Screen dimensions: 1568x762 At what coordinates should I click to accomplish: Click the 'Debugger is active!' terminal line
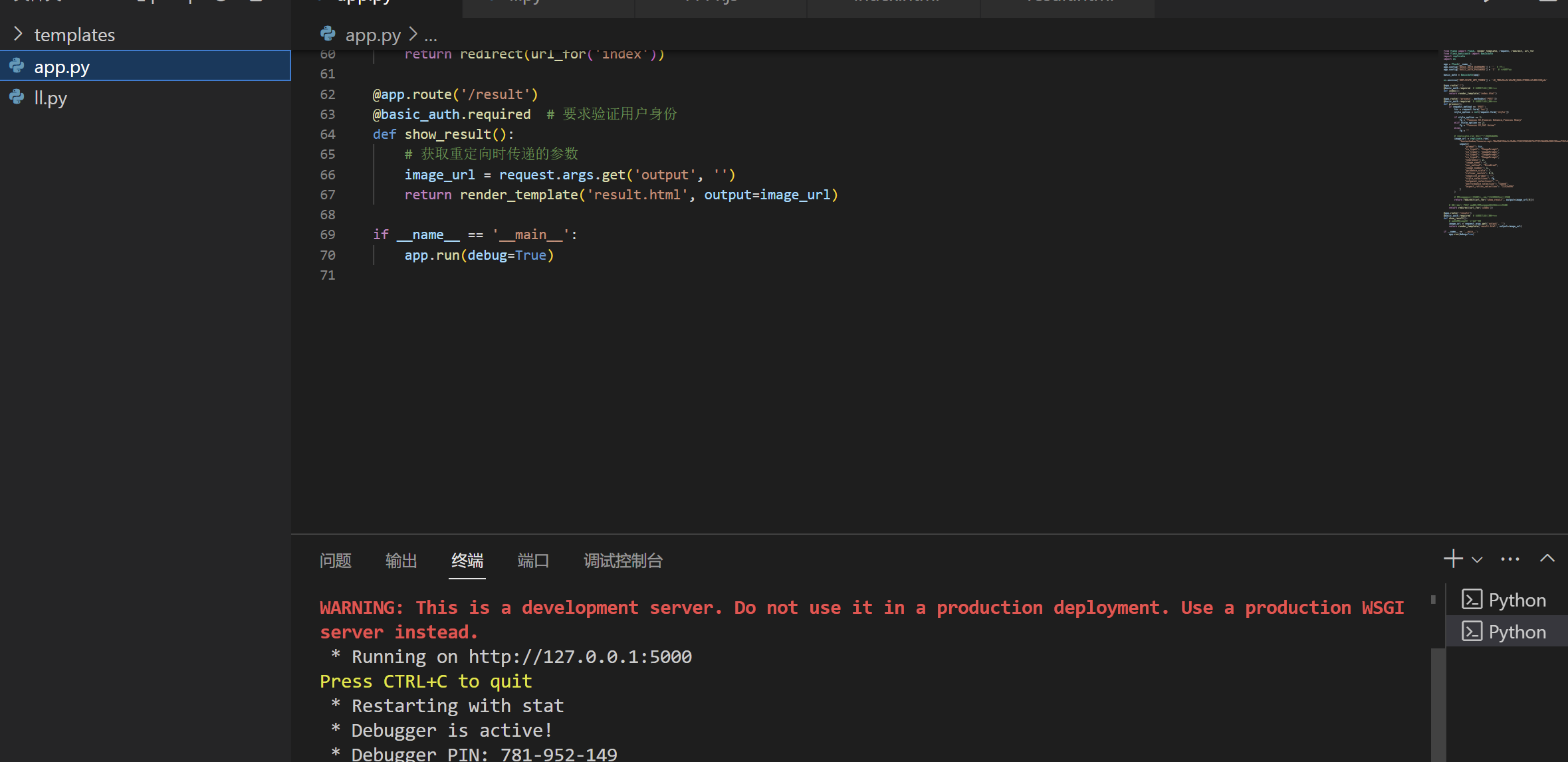pos(452,730)
